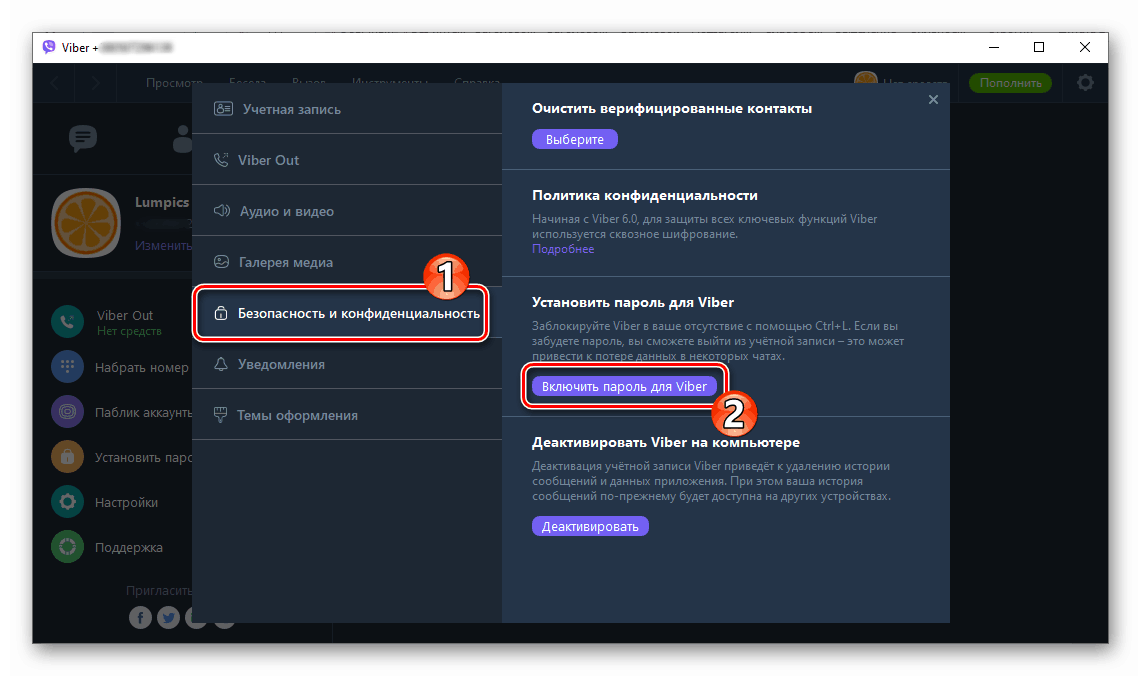Viewport: 1141px width, 676px height.
Task: Click the Выберите button
Action: pyautogui.click(x=575, y=139)
